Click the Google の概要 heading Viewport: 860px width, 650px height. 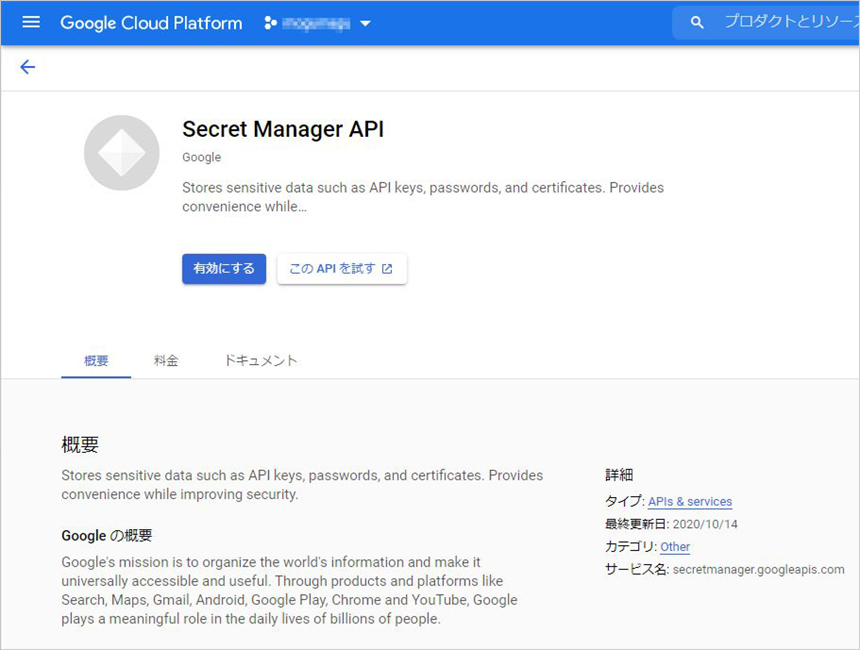[x=106, y=535]
